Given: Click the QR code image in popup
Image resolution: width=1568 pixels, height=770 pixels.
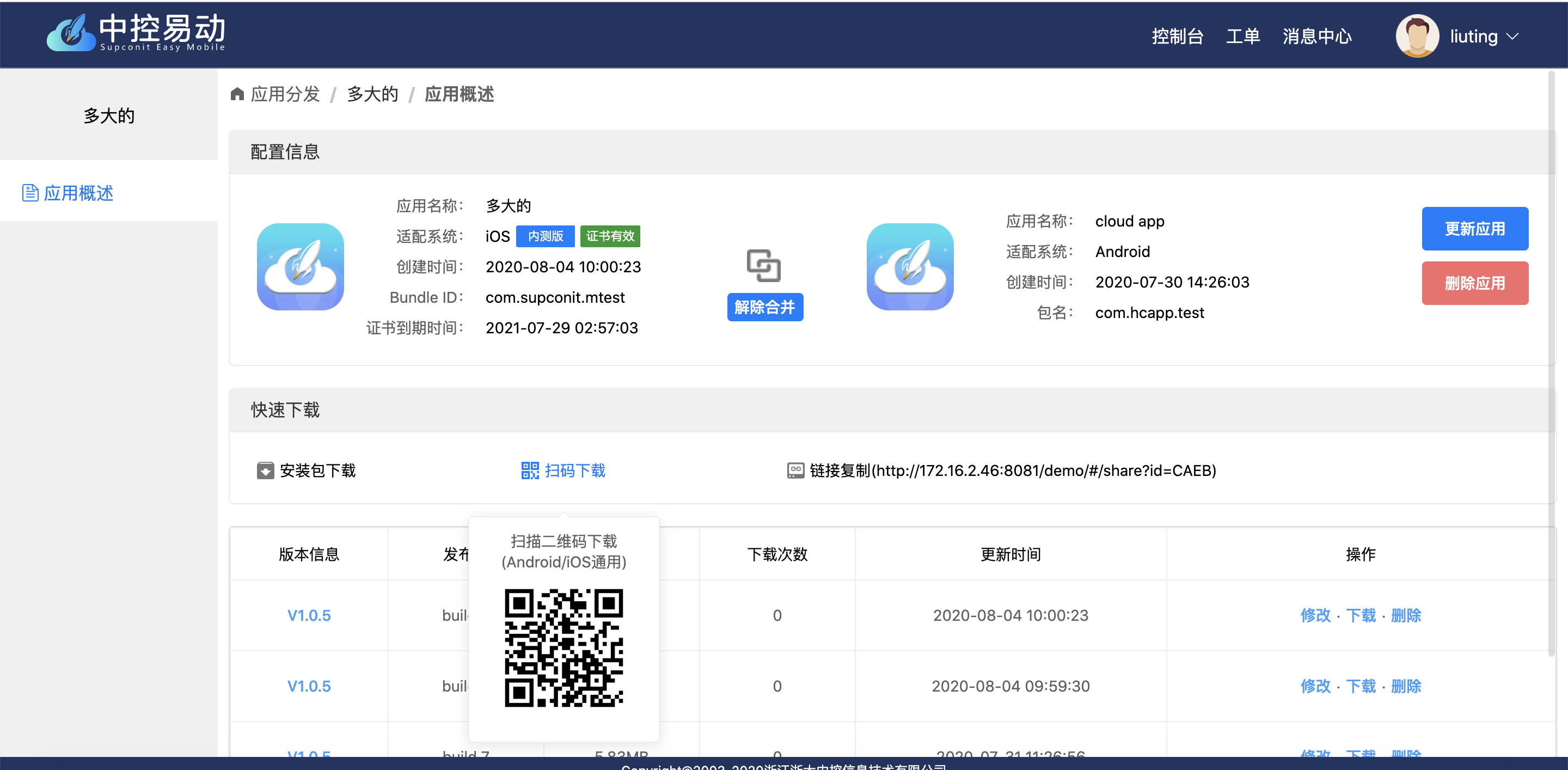Looking at the screenshot, I should coord(563,647).
